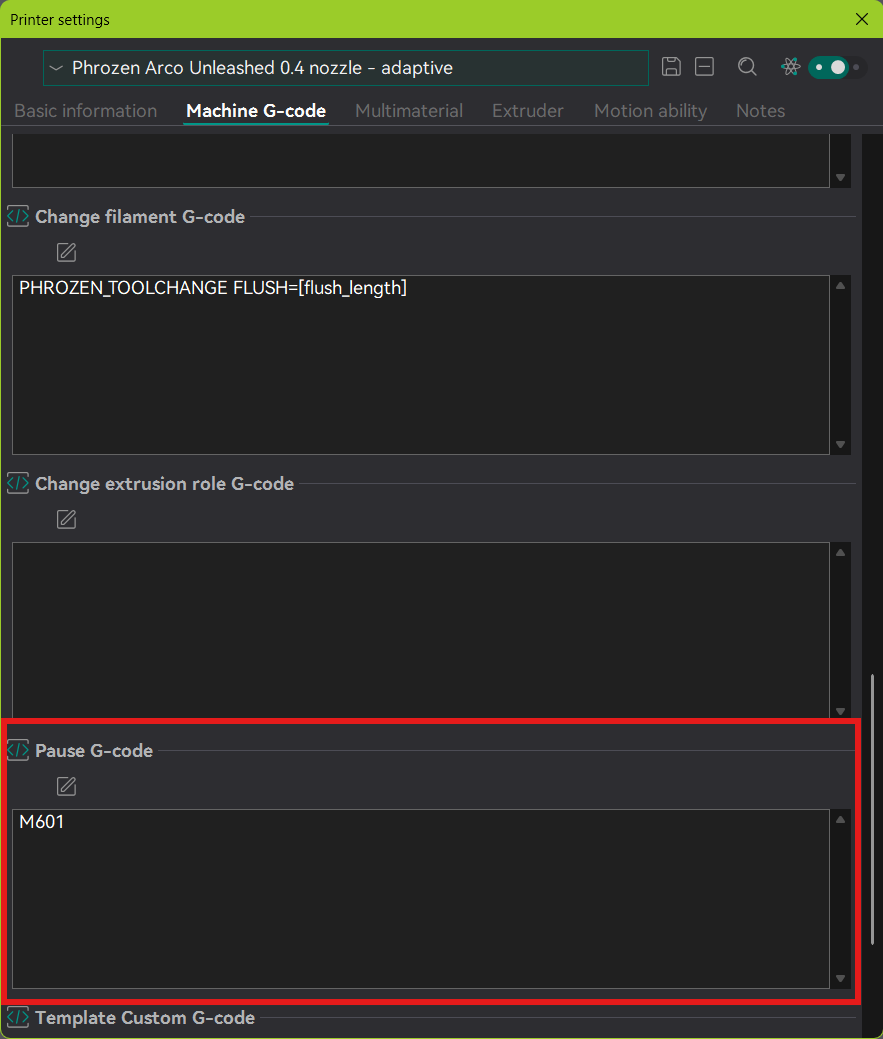Image resolution: width=883 pixels, height=1039 pixels.
Task: Open the Multimaterial tab
Action: click(409, 111)
